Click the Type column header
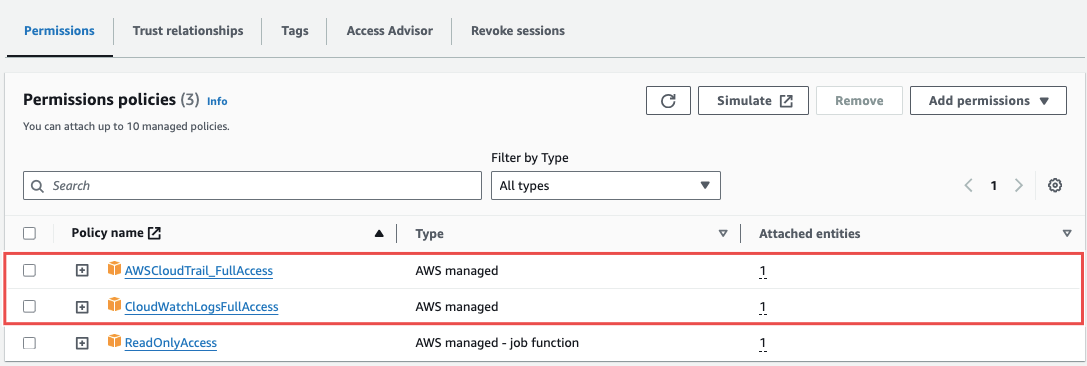This screenshot has width=1087, height=366. pos(429,234)
